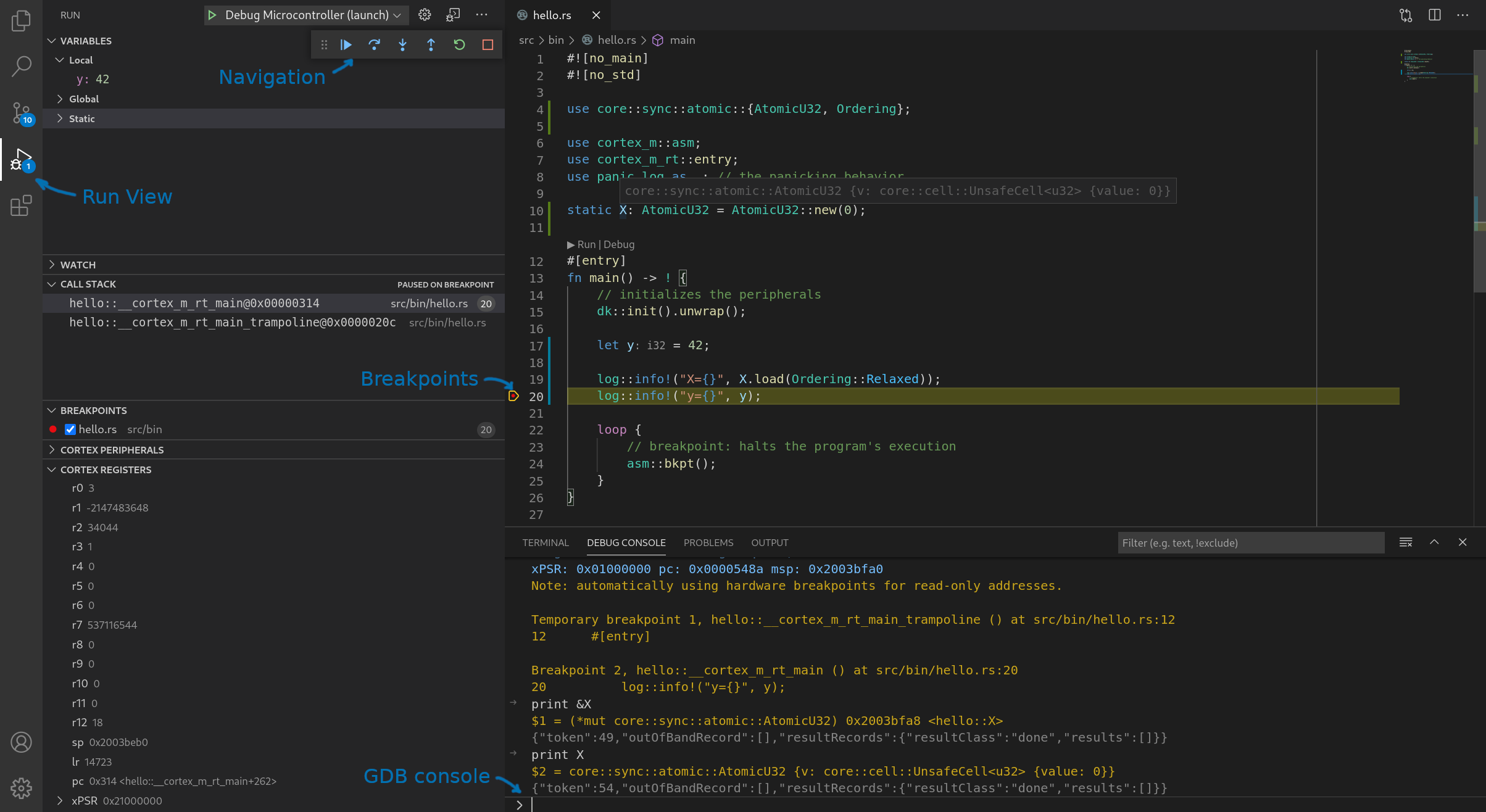
Task: Click the bin breadcrumb segment
Action: 556,40
